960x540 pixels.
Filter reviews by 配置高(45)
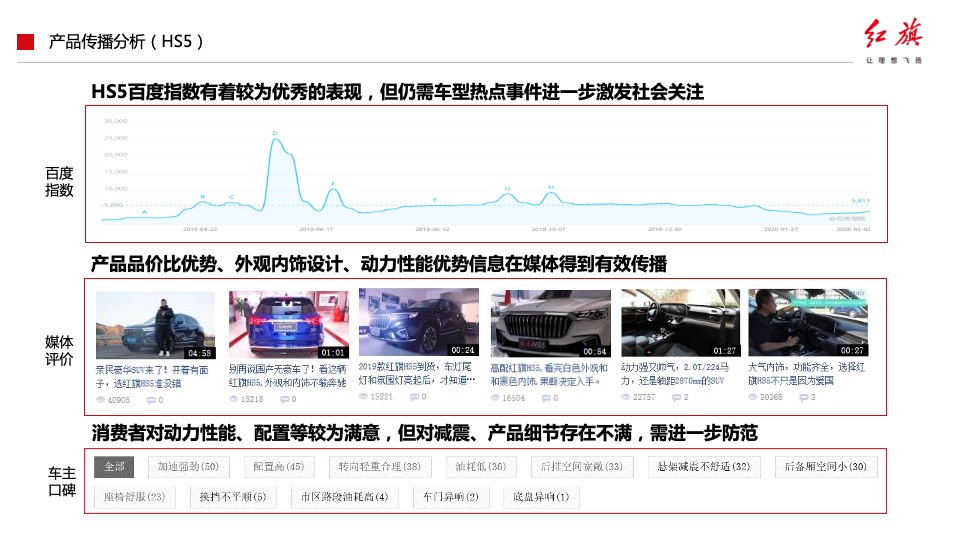pos(279,467)
